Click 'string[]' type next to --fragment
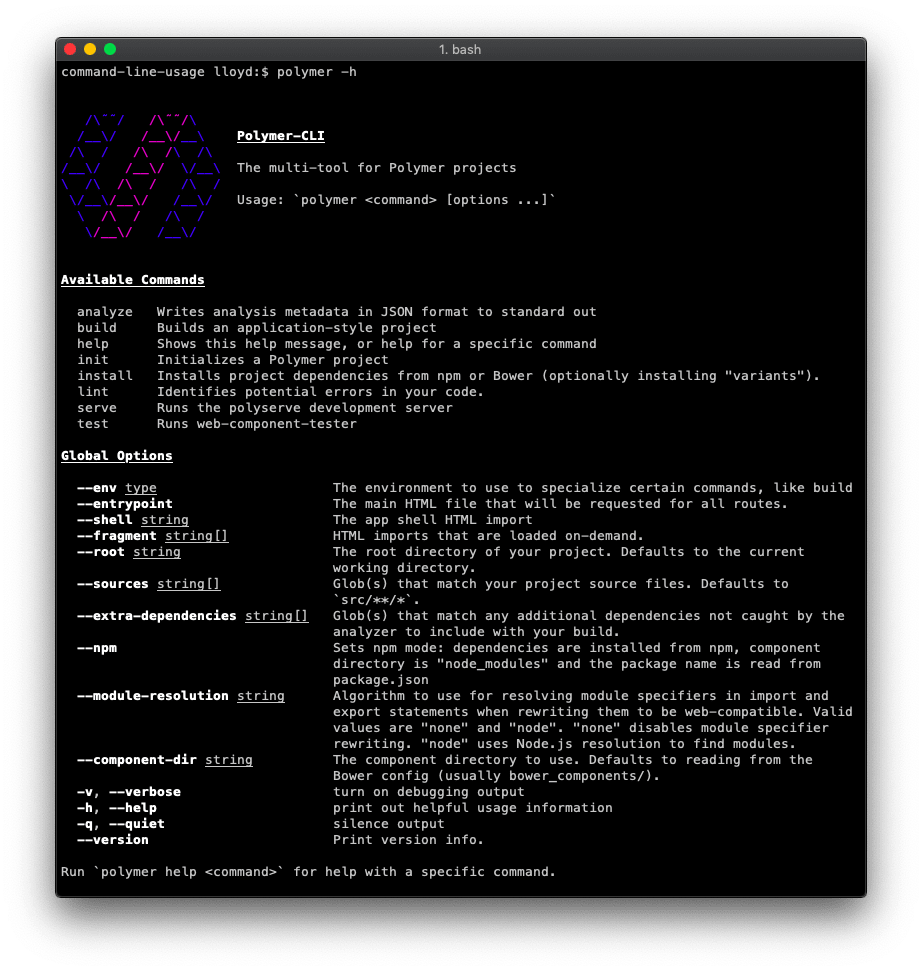 [x=196, y=536]
